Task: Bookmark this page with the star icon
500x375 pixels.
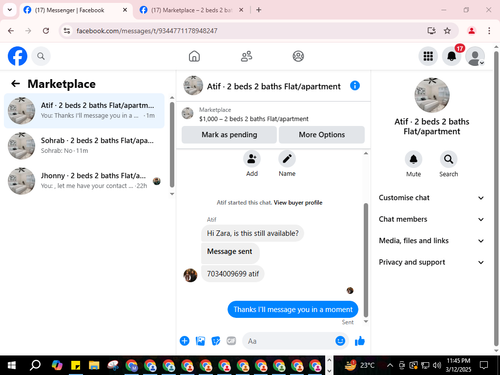Action: 447,31
